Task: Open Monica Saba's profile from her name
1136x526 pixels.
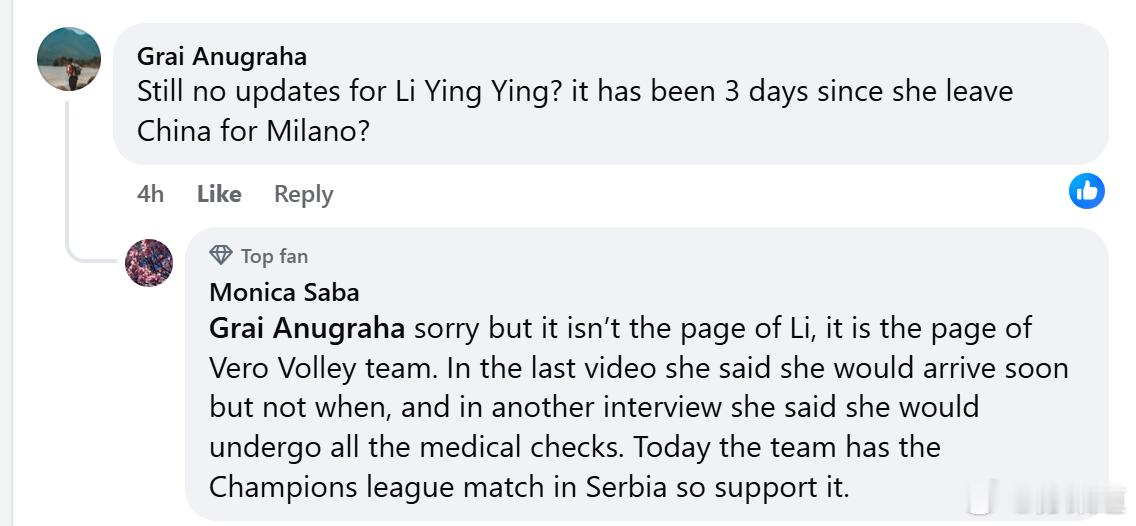Action: [x=284, y=292]
